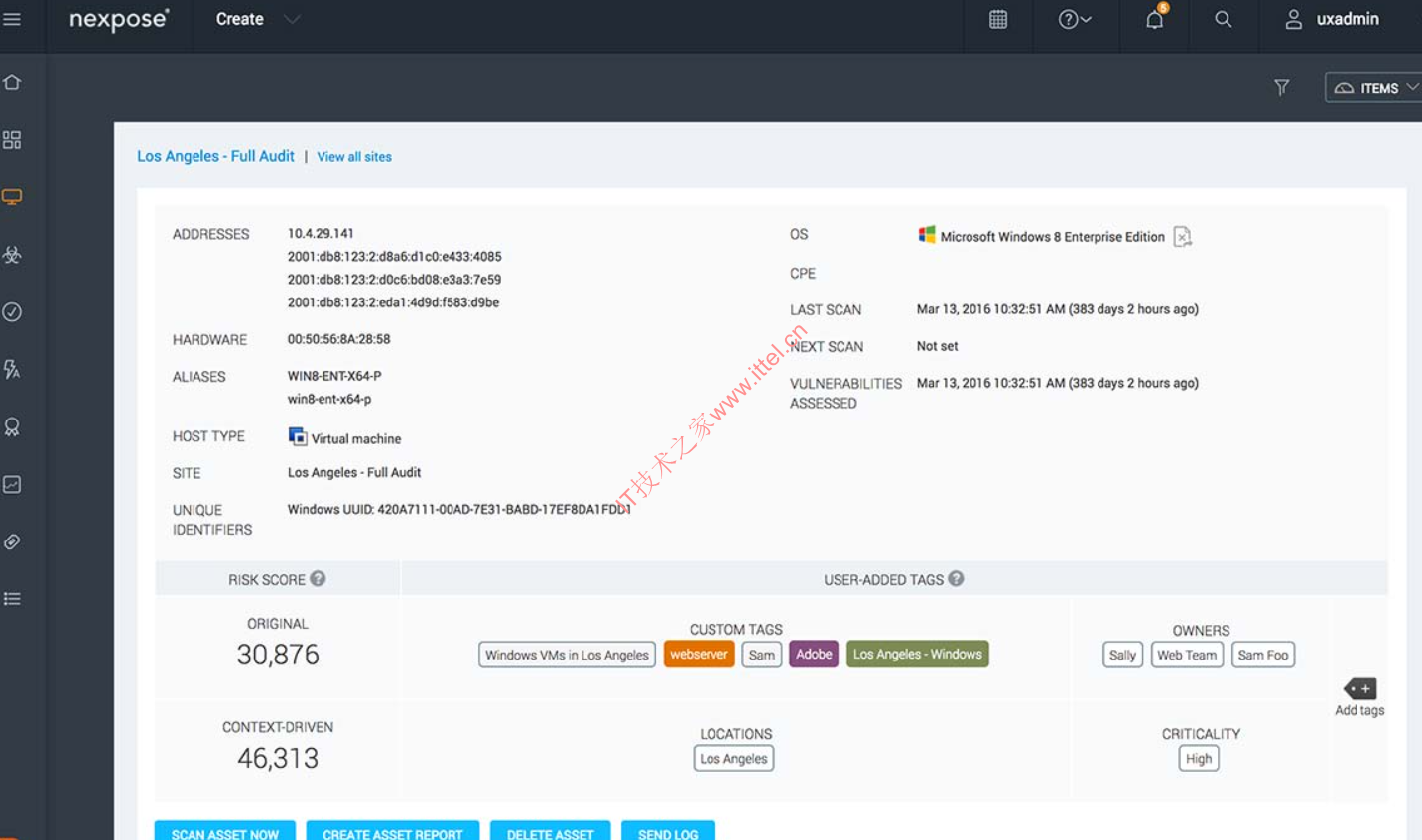The height and width of the screenshot is (840, 1422).
Task: Open Vulnerabilities biohazard icon in sidebar
Action: coord(12,255)
